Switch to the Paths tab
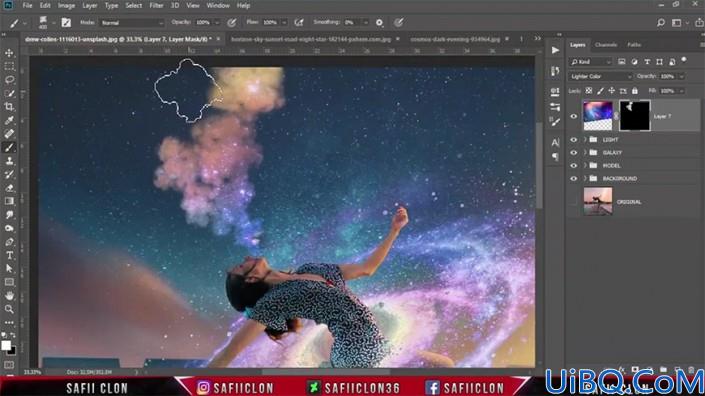705x396 pixels. click(x=634, y=45)
